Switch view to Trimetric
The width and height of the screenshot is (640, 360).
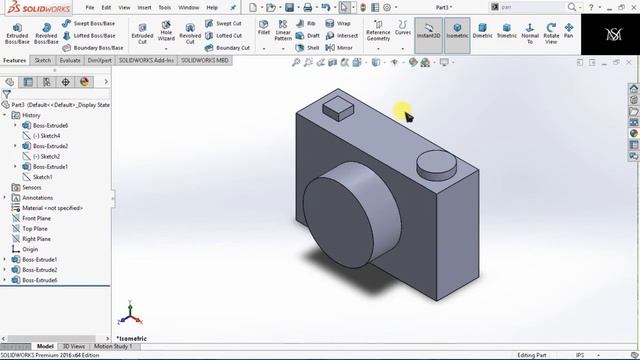coord(507,30)
